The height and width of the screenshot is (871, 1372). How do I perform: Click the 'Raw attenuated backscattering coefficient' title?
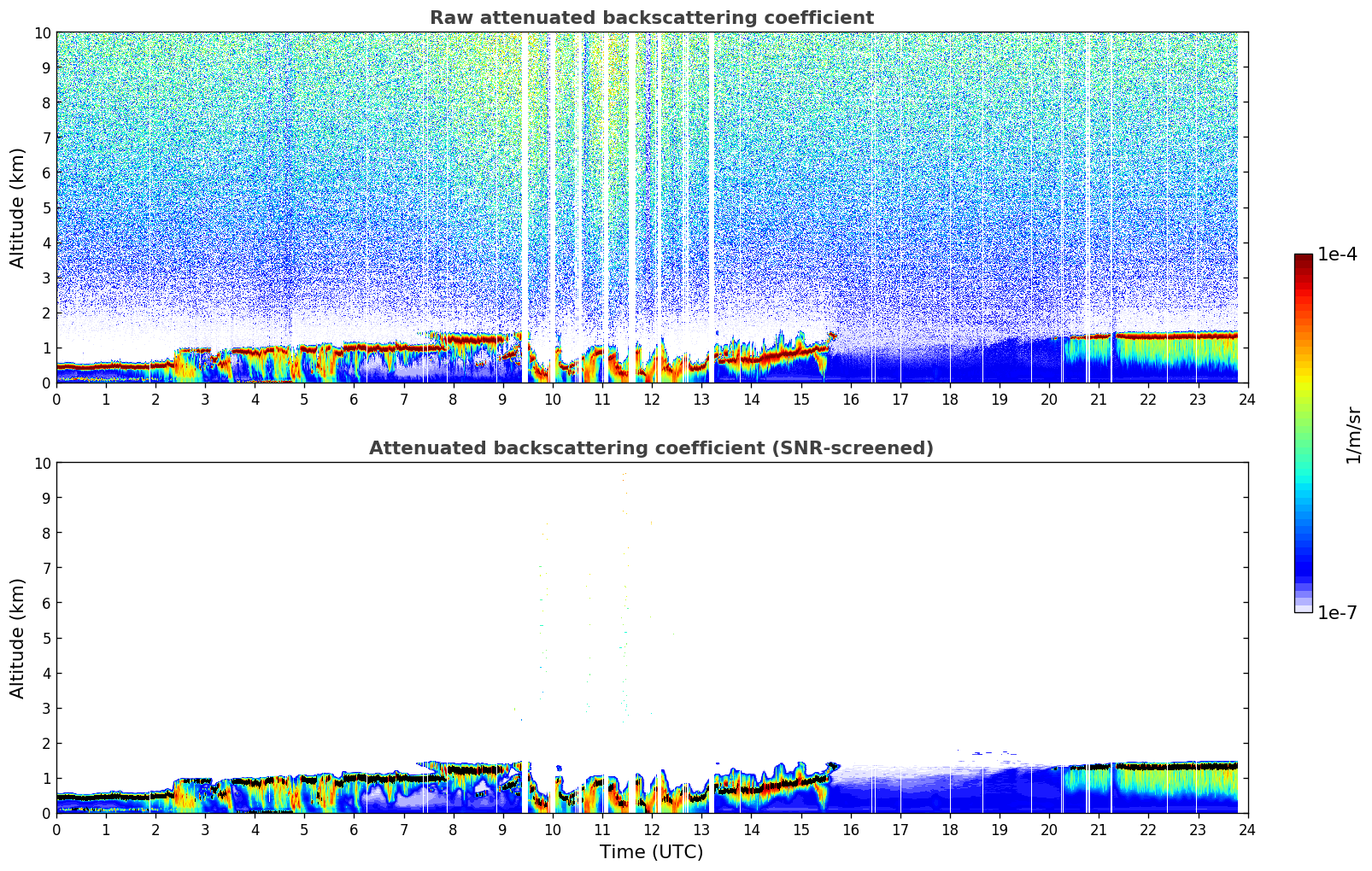[x=651, y=18]
